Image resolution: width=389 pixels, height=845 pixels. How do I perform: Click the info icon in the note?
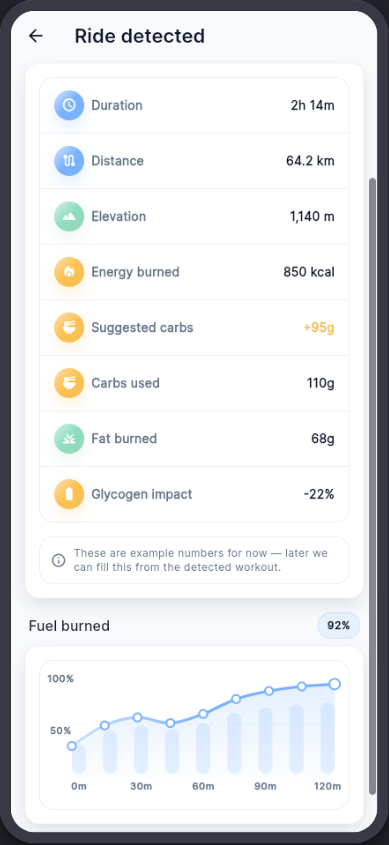[58, 560]
